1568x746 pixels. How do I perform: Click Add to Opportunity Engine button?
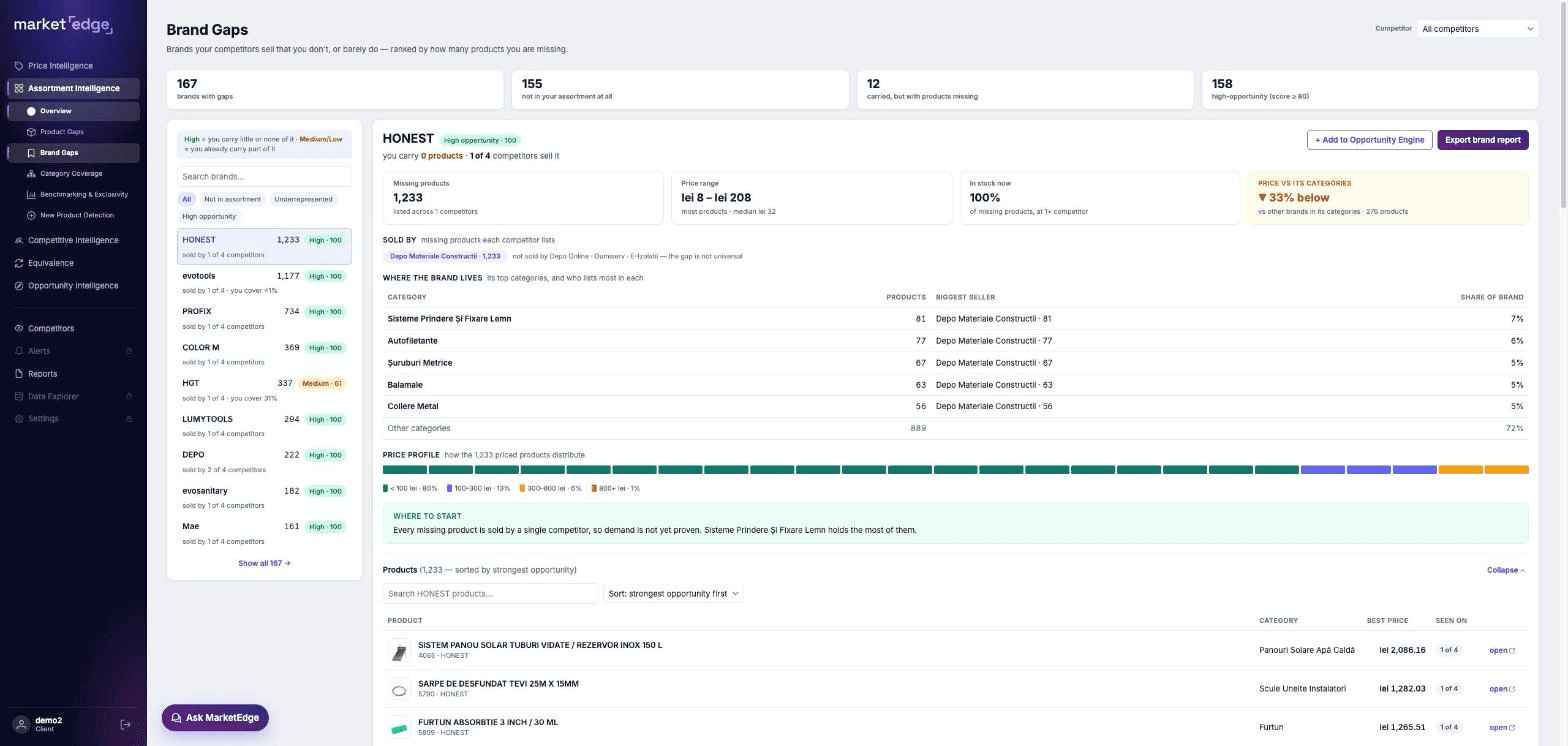[x=1369, y=140]
